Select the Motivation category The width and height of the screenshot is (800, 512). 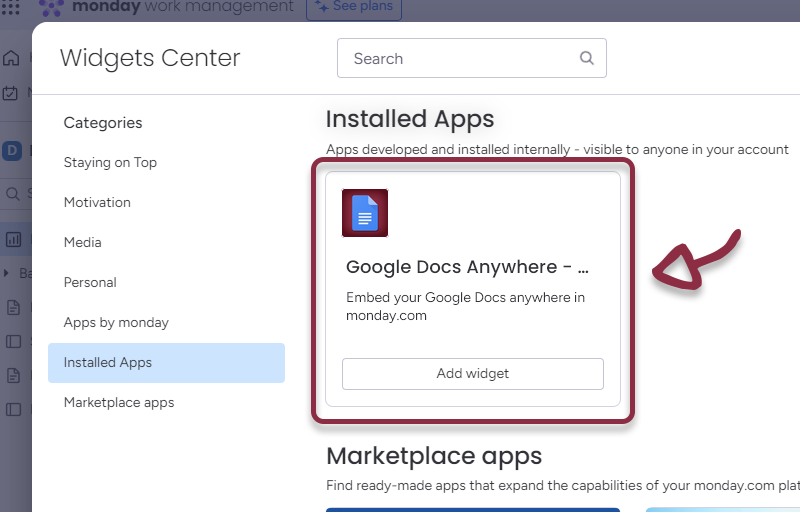[x=97, y=202]
